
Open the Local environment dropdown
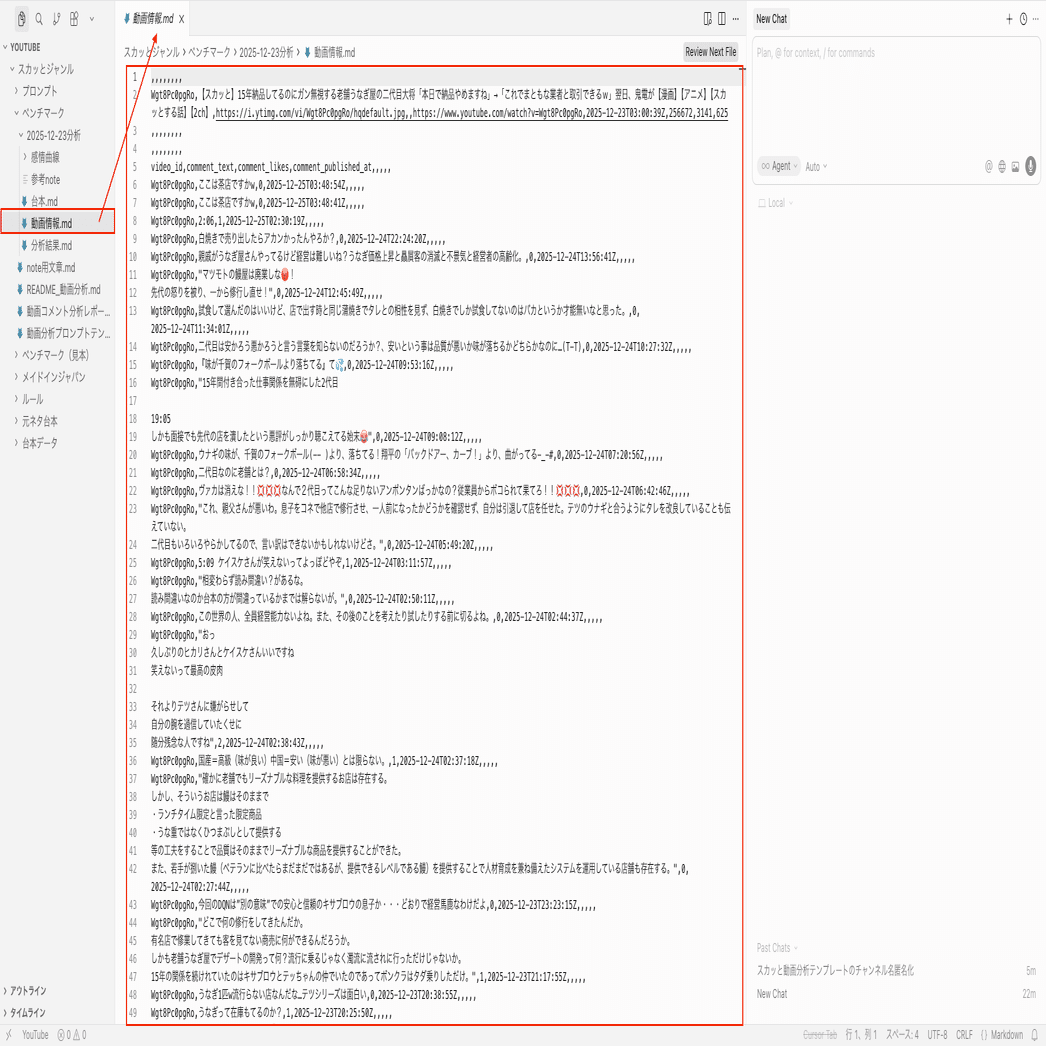pos(776,203)
